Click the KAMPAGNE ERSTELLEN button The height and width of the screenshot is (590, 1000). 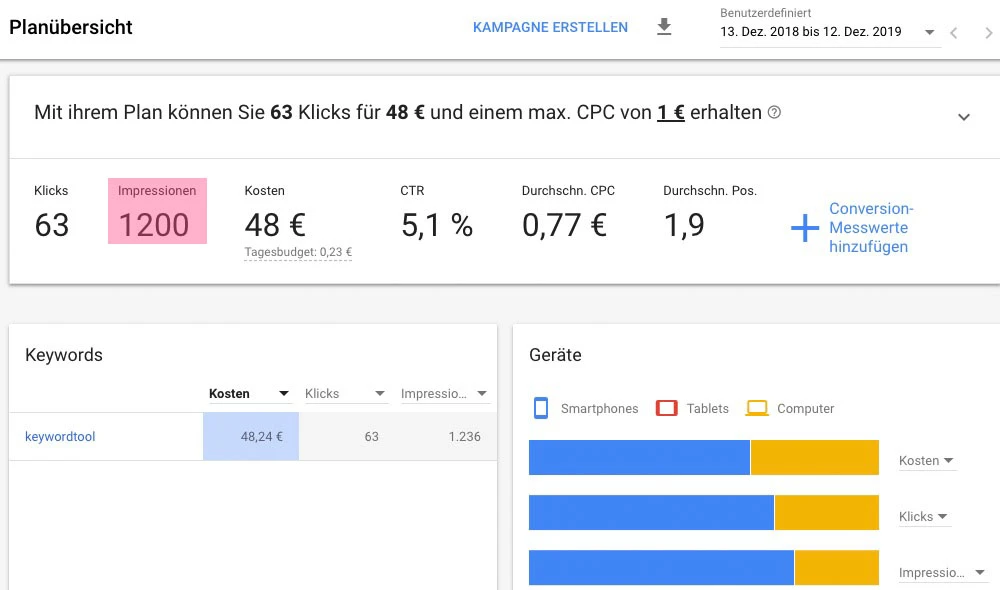(550, 28)
